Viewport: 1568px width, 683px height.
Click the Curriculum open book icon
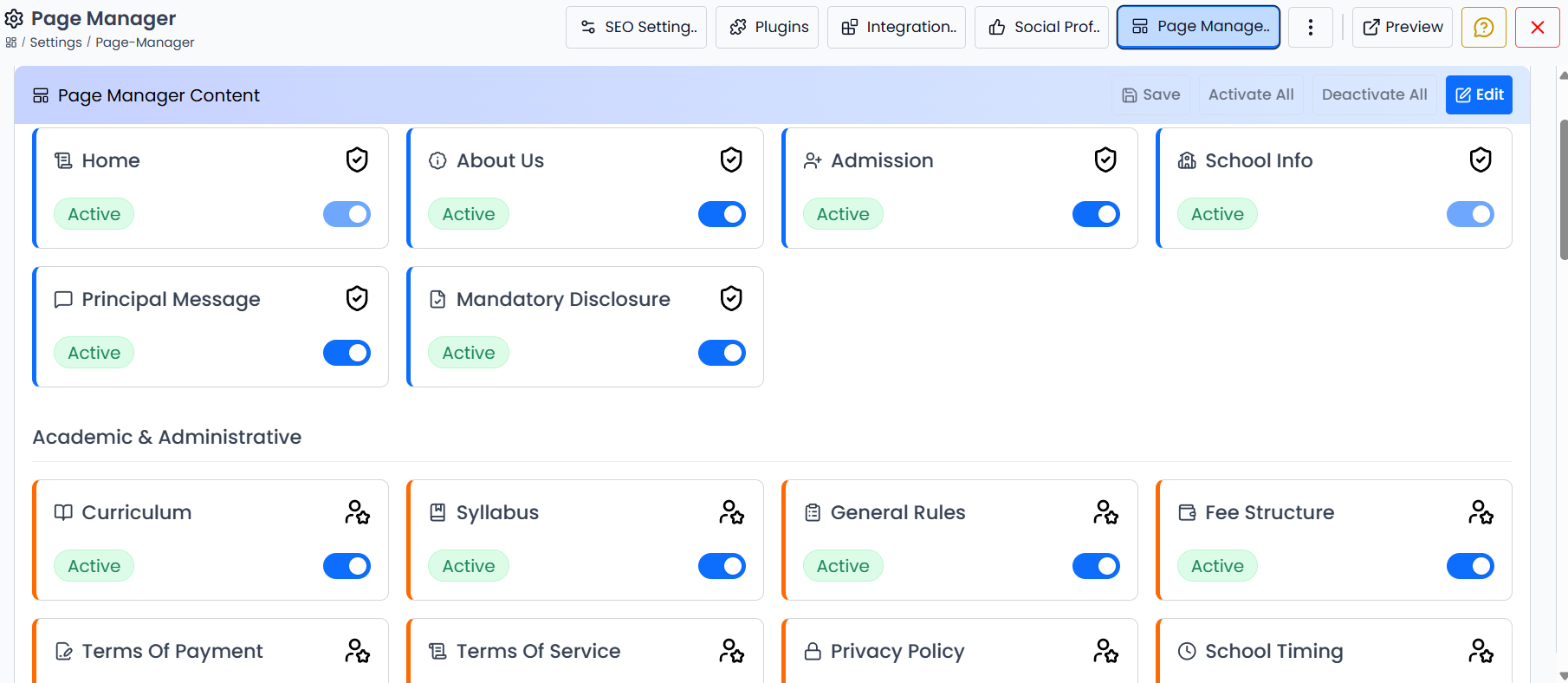pos(63,512)
